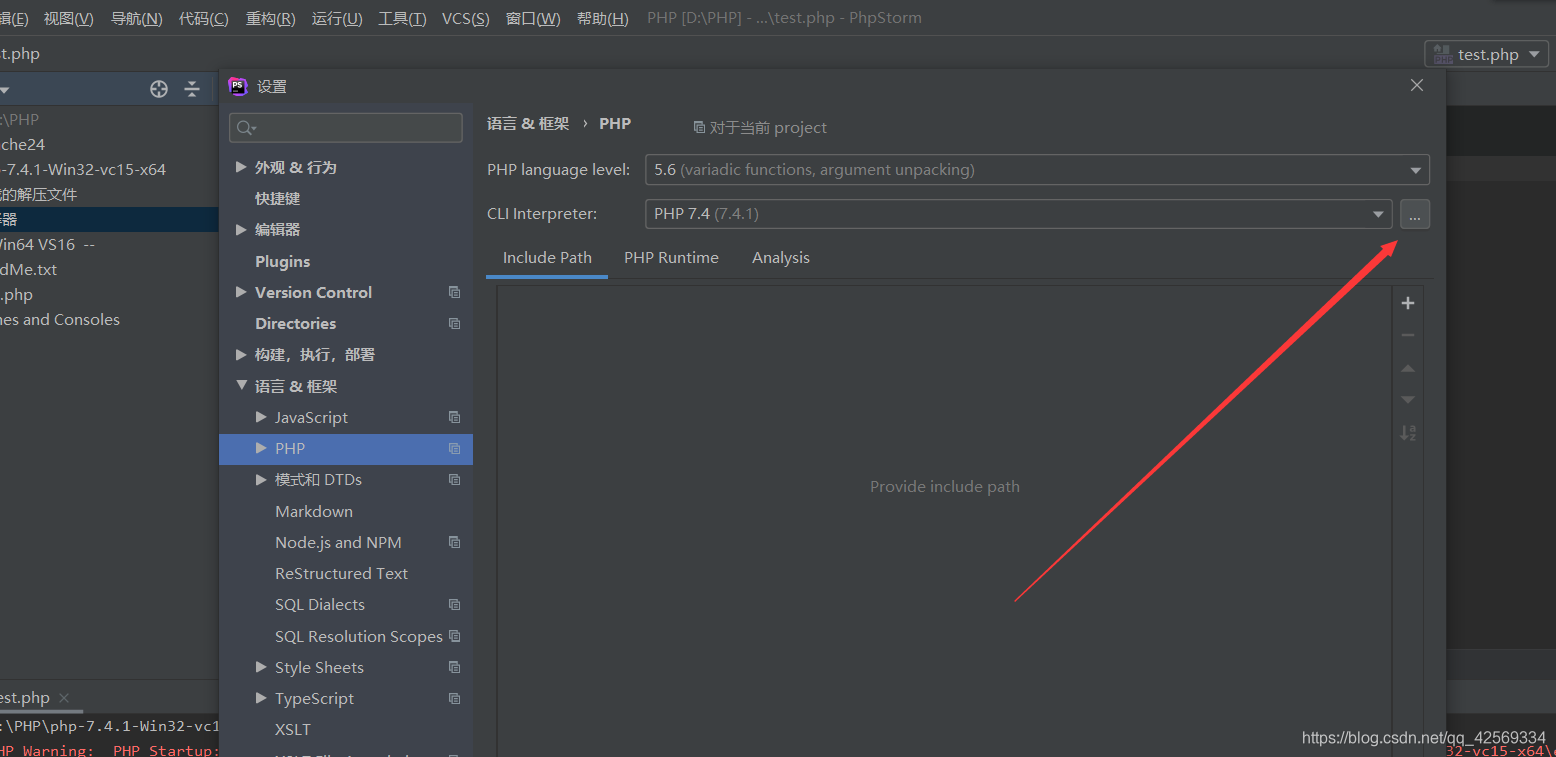Close the test.php bottom run tab
The image size is (1556, 757).
64,698
